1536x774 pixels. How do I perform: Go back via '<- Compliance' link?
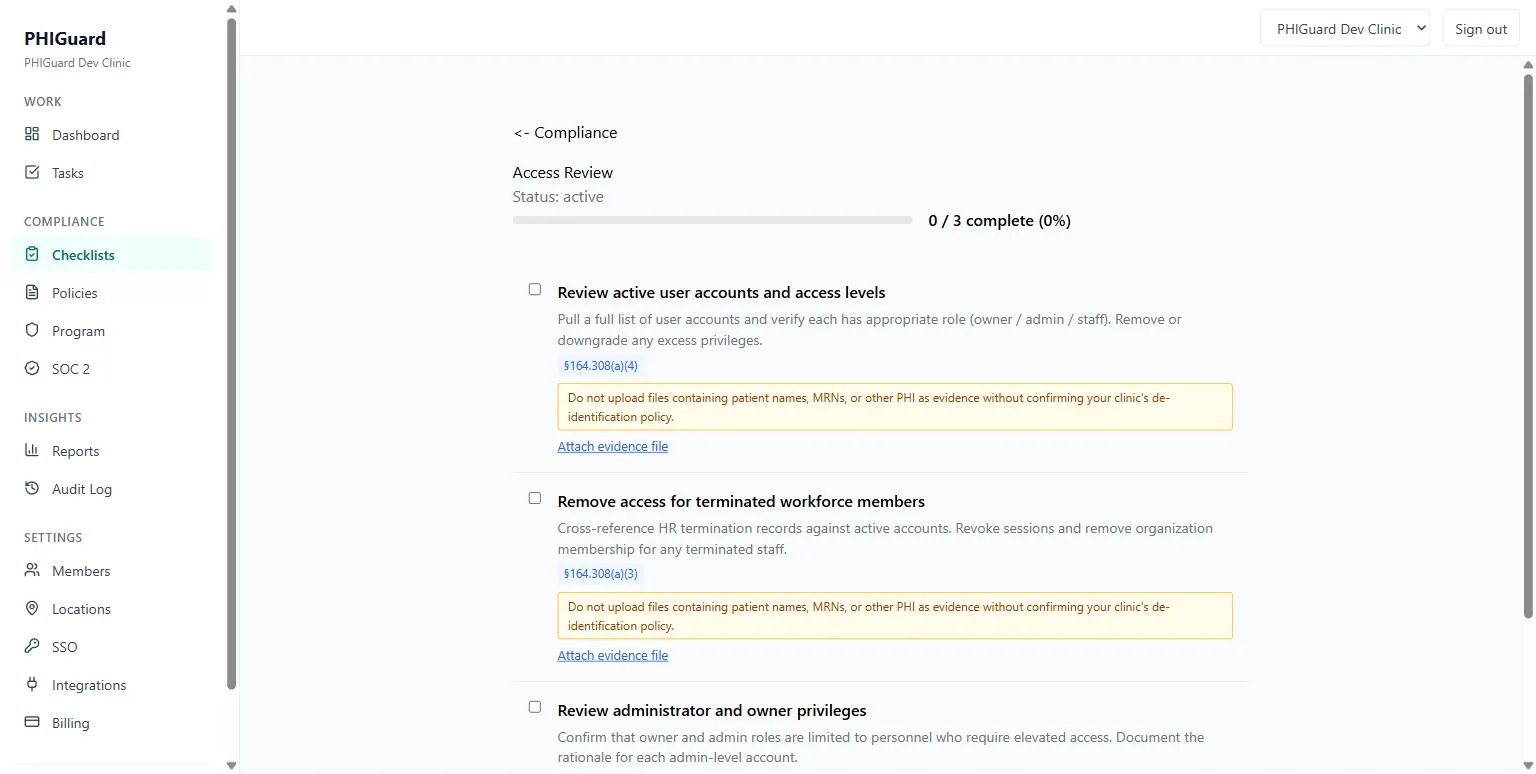(565, 133)
